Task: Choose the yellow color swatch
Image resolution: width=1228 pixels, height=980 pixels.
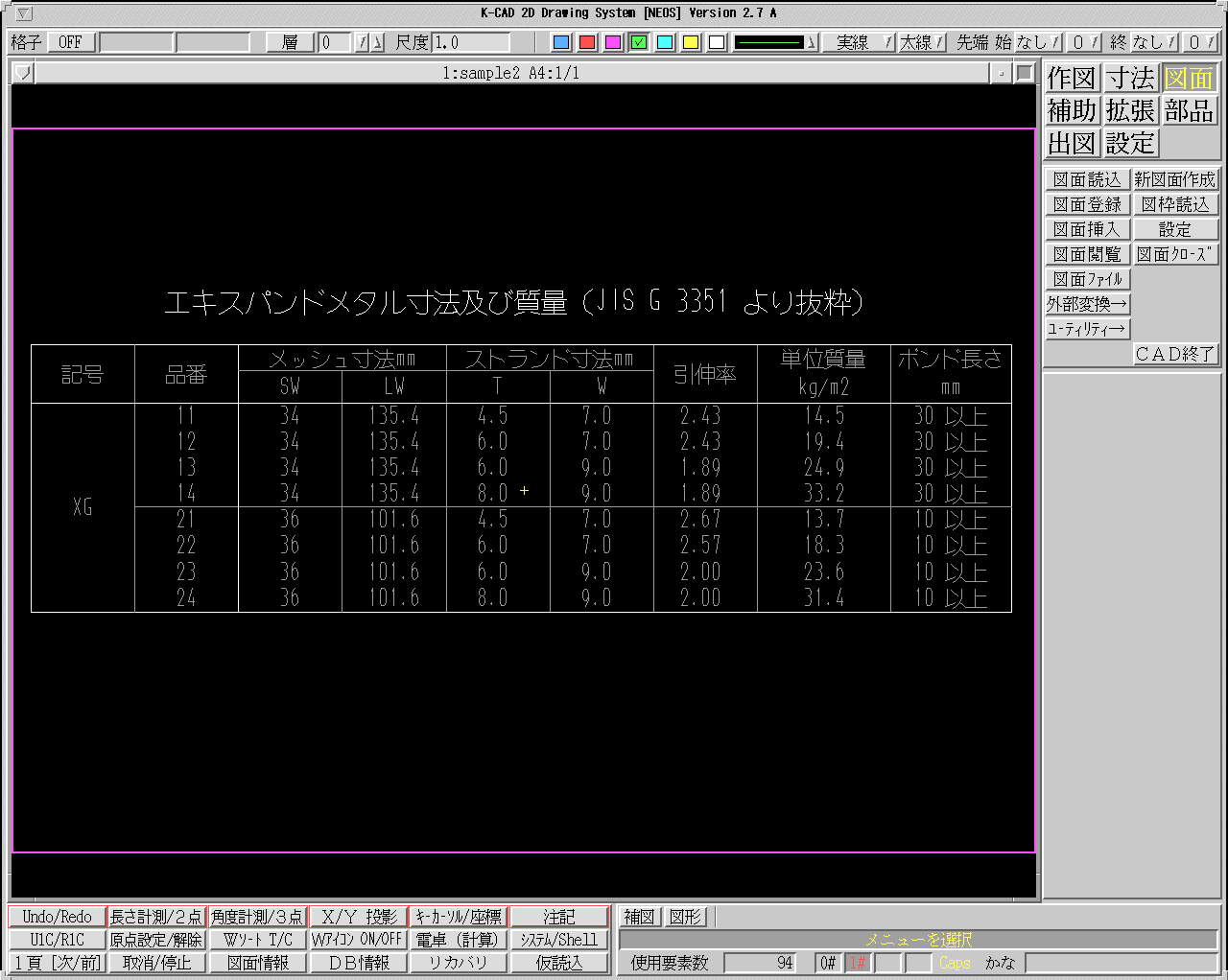Action: (x=691, y=42)
